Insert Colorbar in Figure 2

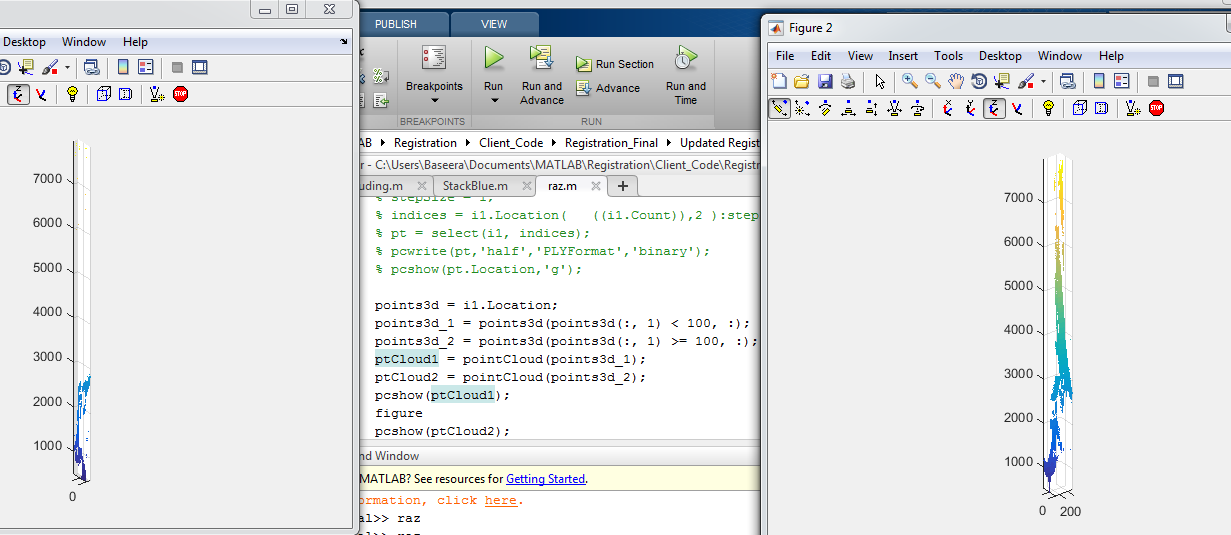pos(1099,81)
